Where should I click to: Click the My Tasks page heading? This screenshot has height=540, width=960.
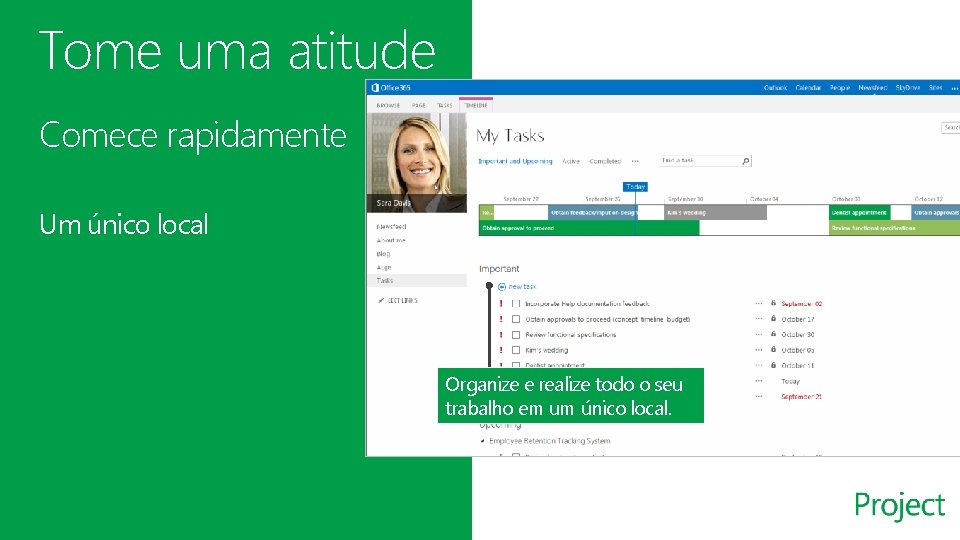(x=510, y=135)
